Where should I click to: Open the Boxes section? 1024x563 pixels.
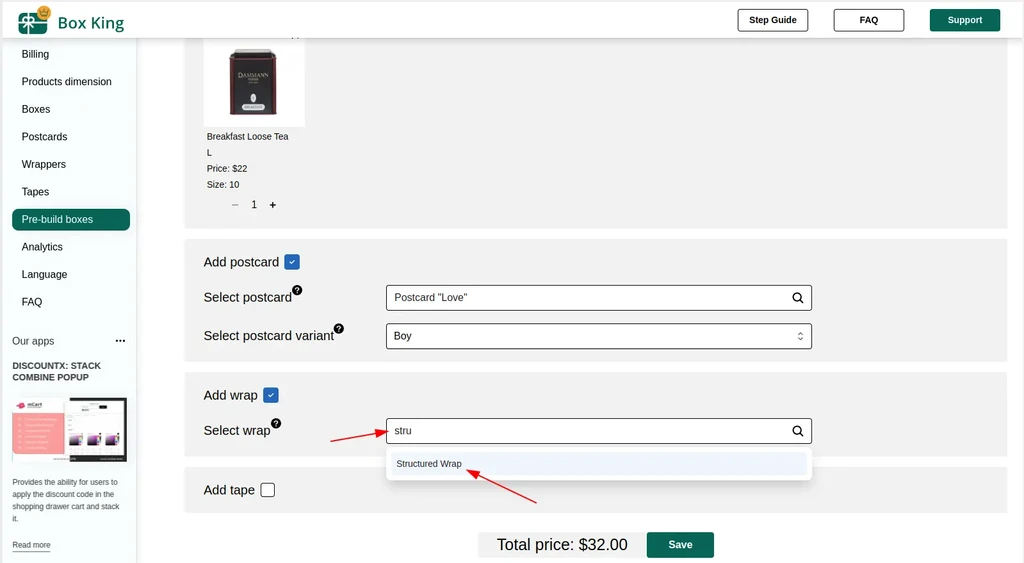click(x=36, y=109)
